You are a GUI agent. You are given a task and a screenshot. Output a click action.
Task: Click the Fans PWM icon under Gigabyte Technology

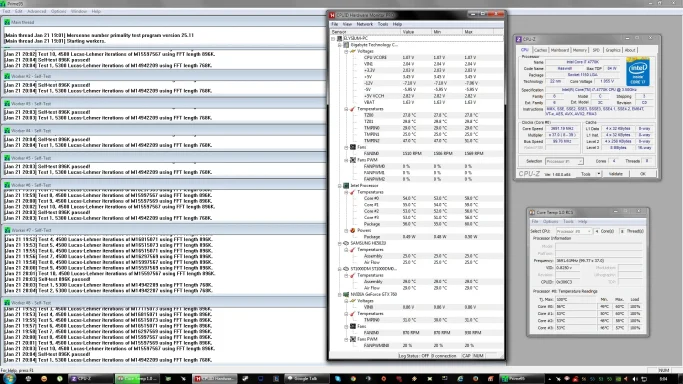pos(352,160)
